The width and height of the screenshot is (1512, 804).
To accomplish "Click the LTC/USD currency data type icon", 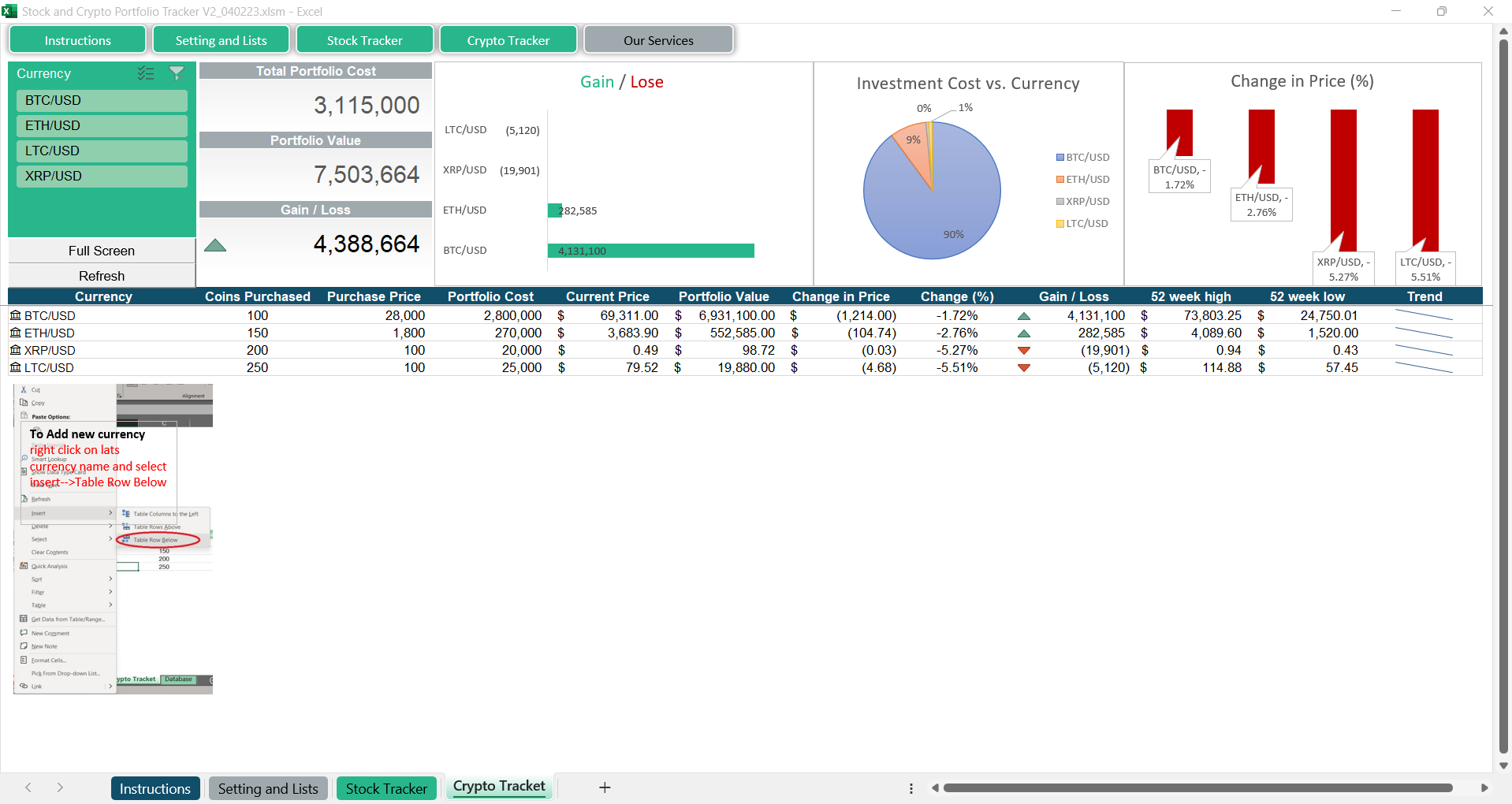I will pos(15,367).
